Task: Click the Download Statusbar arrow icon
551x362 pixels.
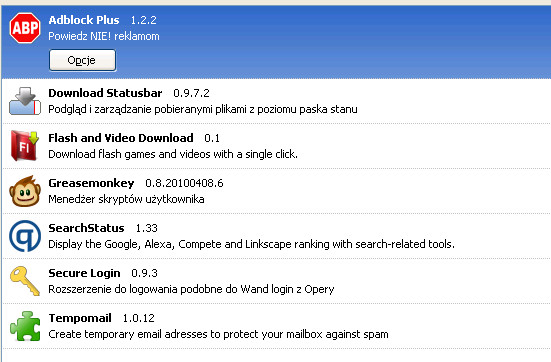Action: (x=25, y=101)
